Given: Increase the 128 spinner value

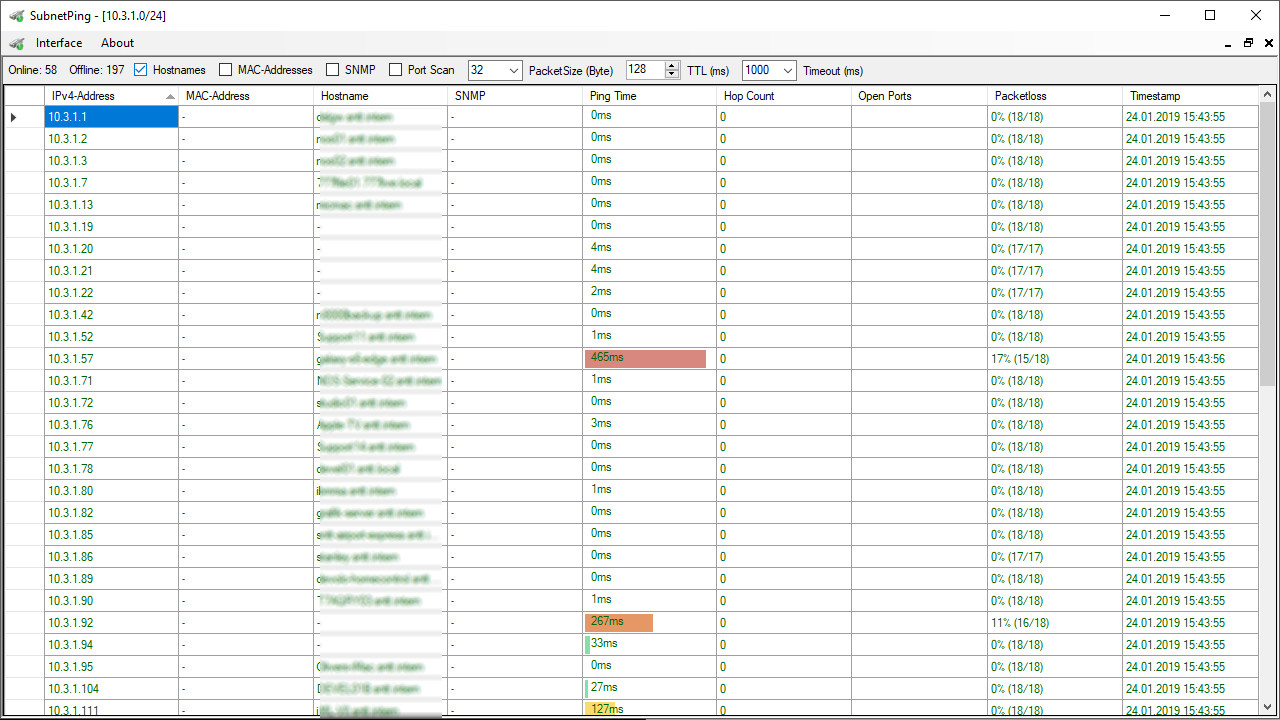Looking at the screenshot, I should 672,66.
